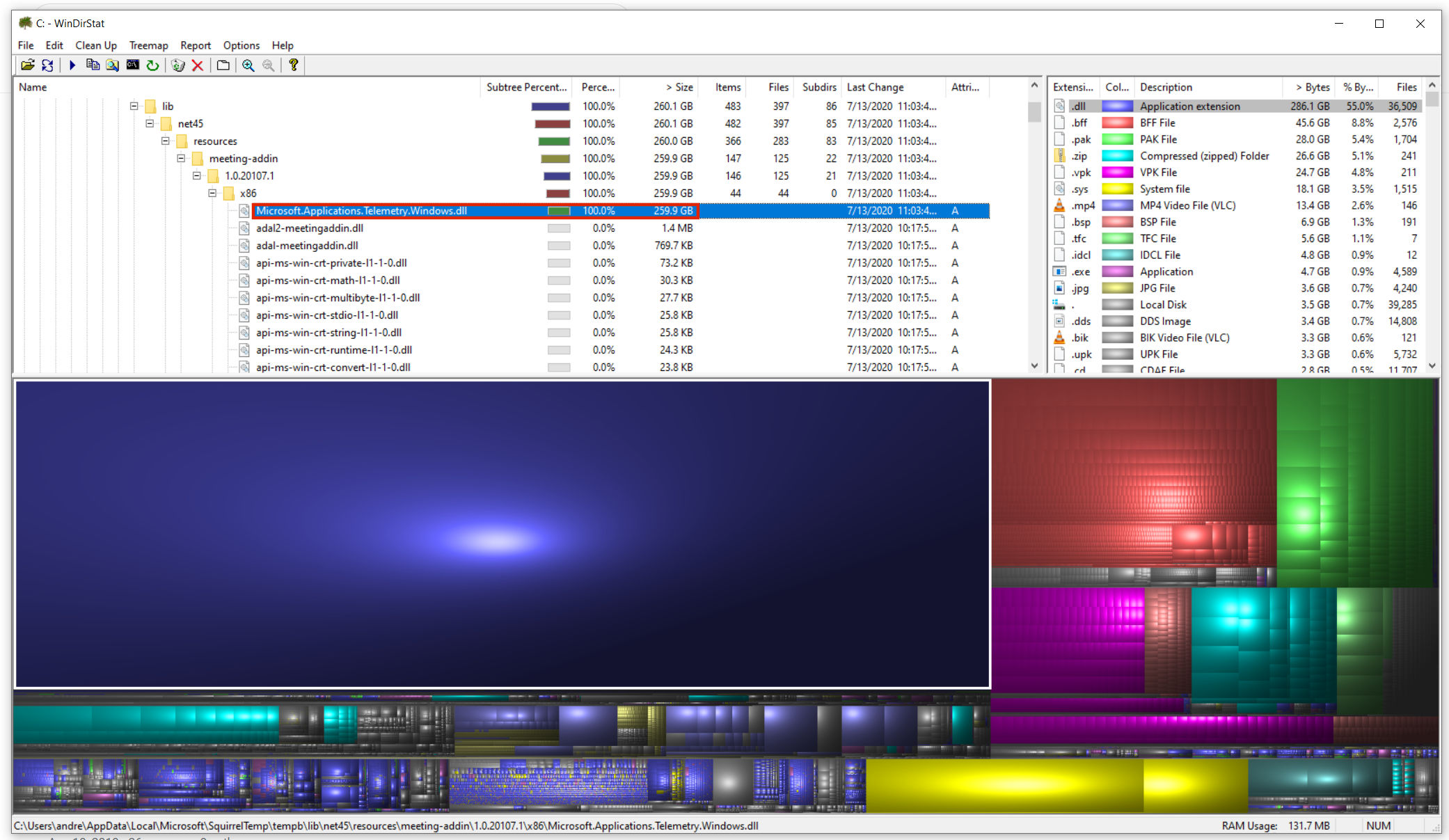1449x840 pixels.
Task: Click the blue Refresh All arrows icon
Action: [x=47, y=65]
